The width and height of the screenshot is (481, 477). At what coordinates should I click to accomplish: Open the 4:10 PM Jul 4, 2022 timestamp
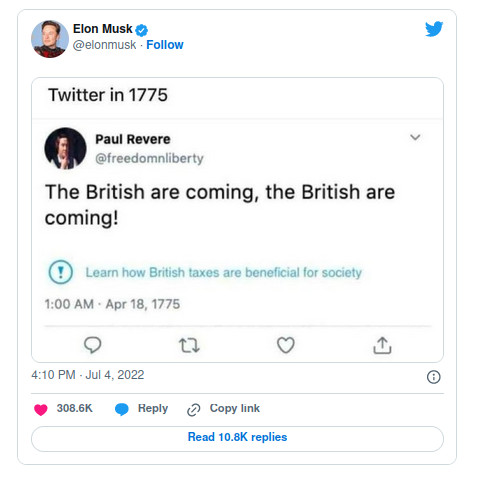[x=88, y=375]
